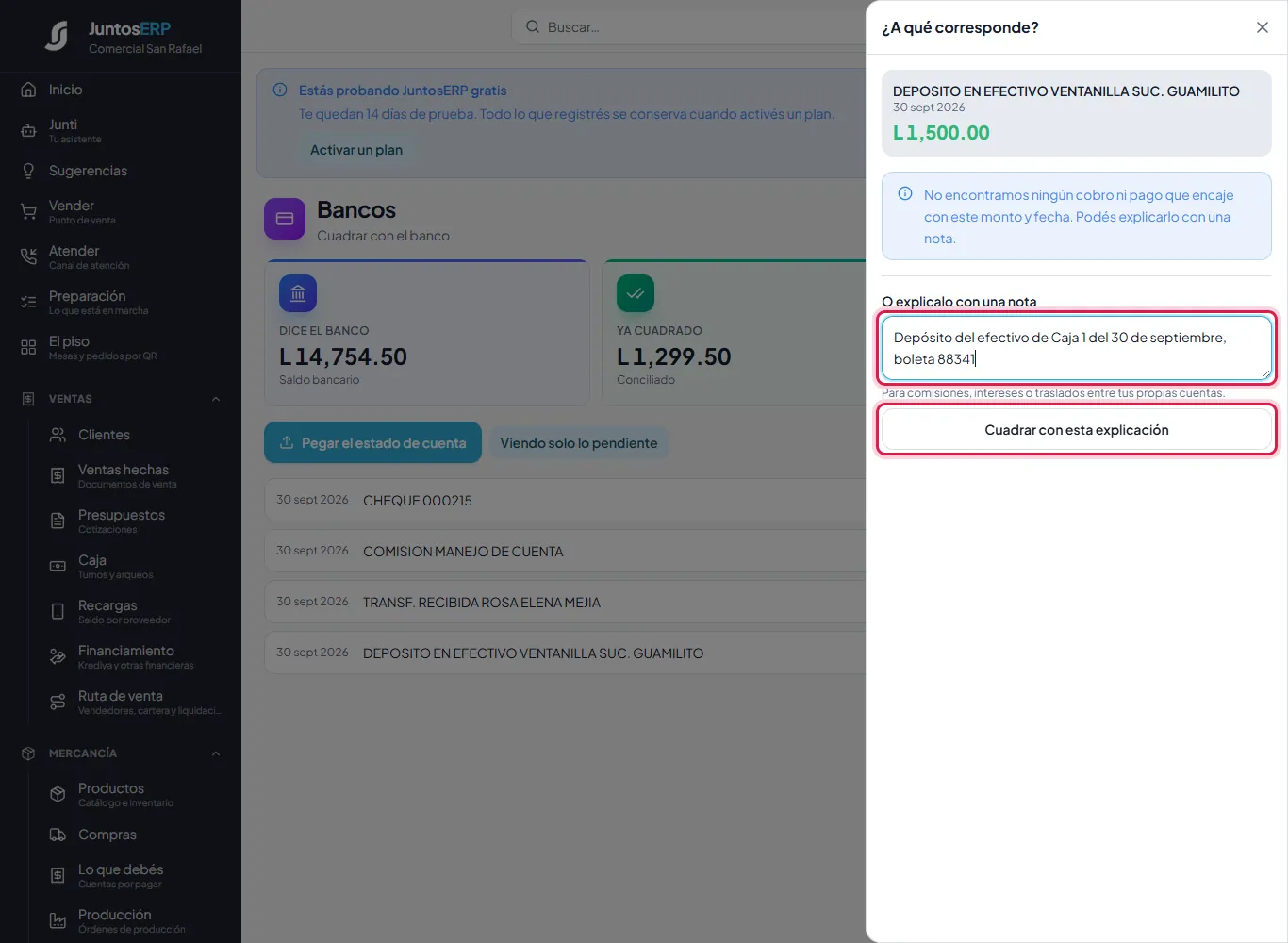The height and width of the screenshot is (943, 1288).
Task: Click the Vender shopping cart icon
Action: point(28,212)
